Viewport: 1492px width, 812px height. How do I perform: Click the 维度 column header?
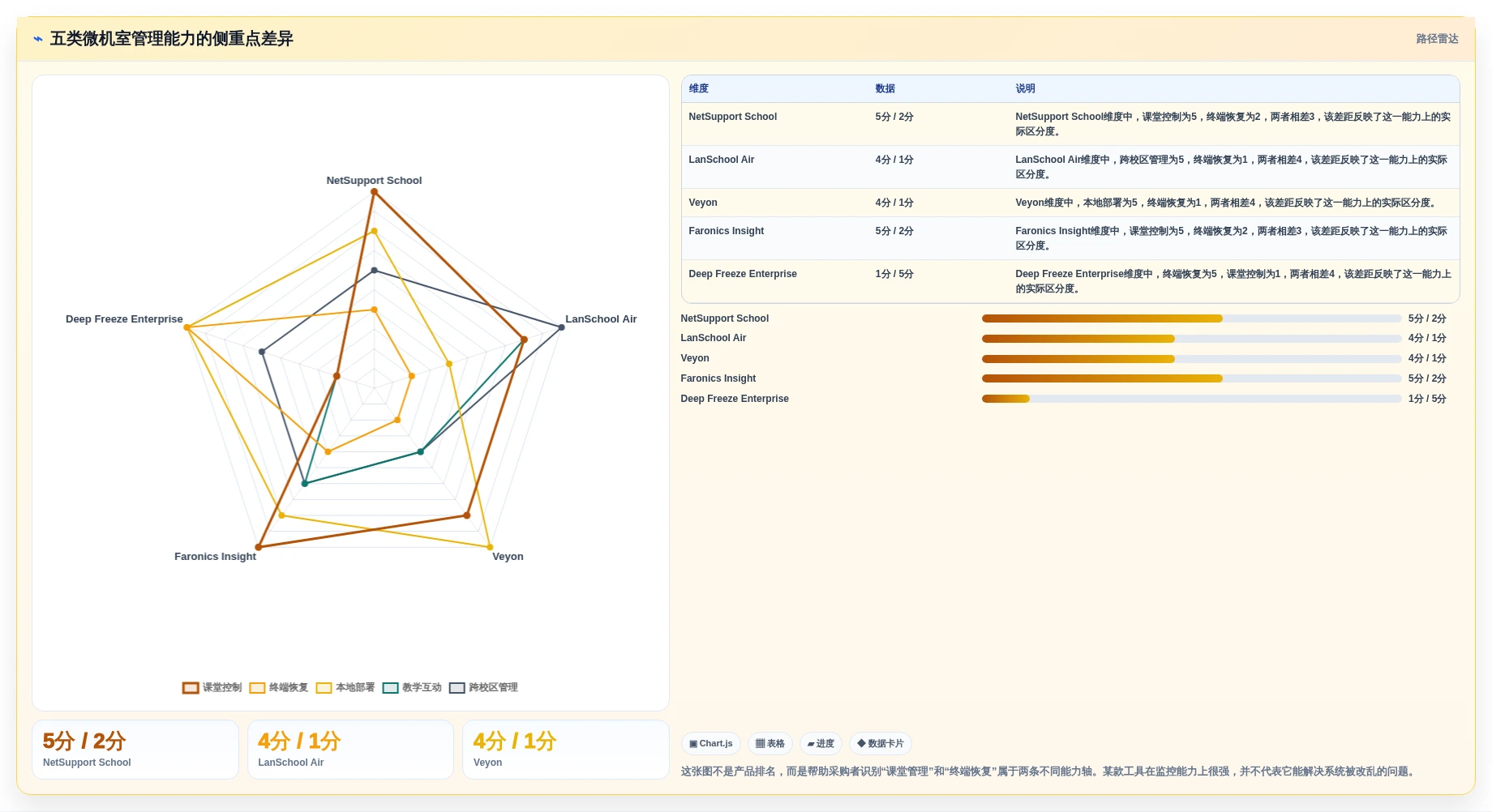click(699, 88)
